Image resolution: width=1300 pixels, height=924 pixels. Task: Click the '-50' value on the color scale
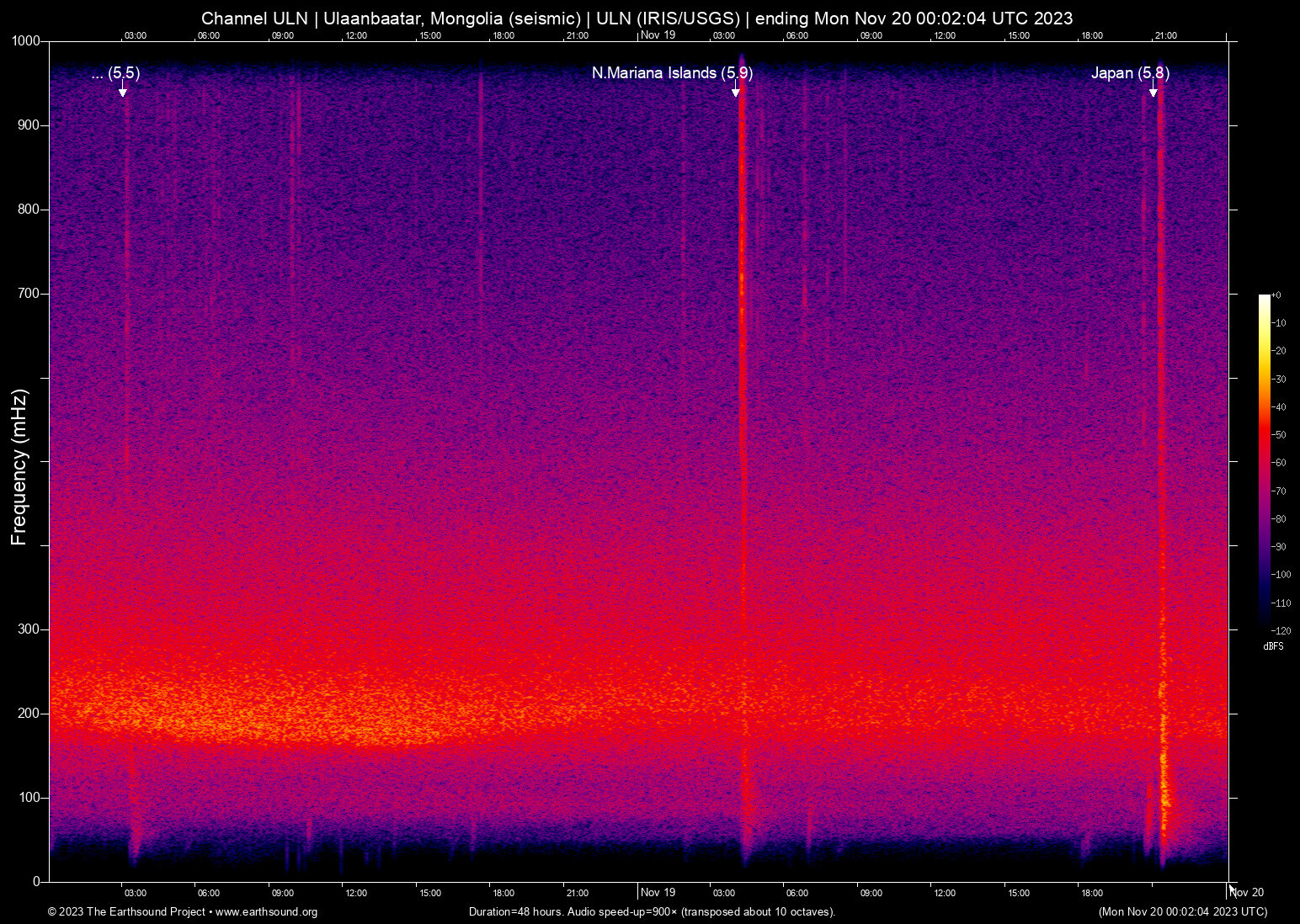click(1279, 435)
